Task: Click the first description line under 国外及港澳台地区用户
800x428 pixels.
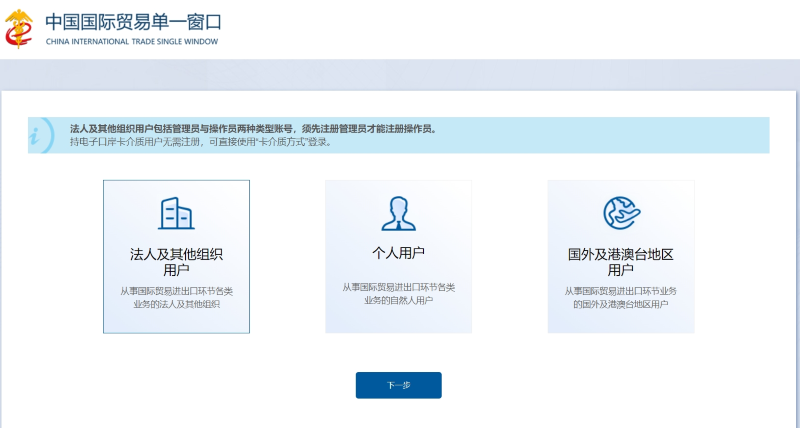Action: pos(620,291)
